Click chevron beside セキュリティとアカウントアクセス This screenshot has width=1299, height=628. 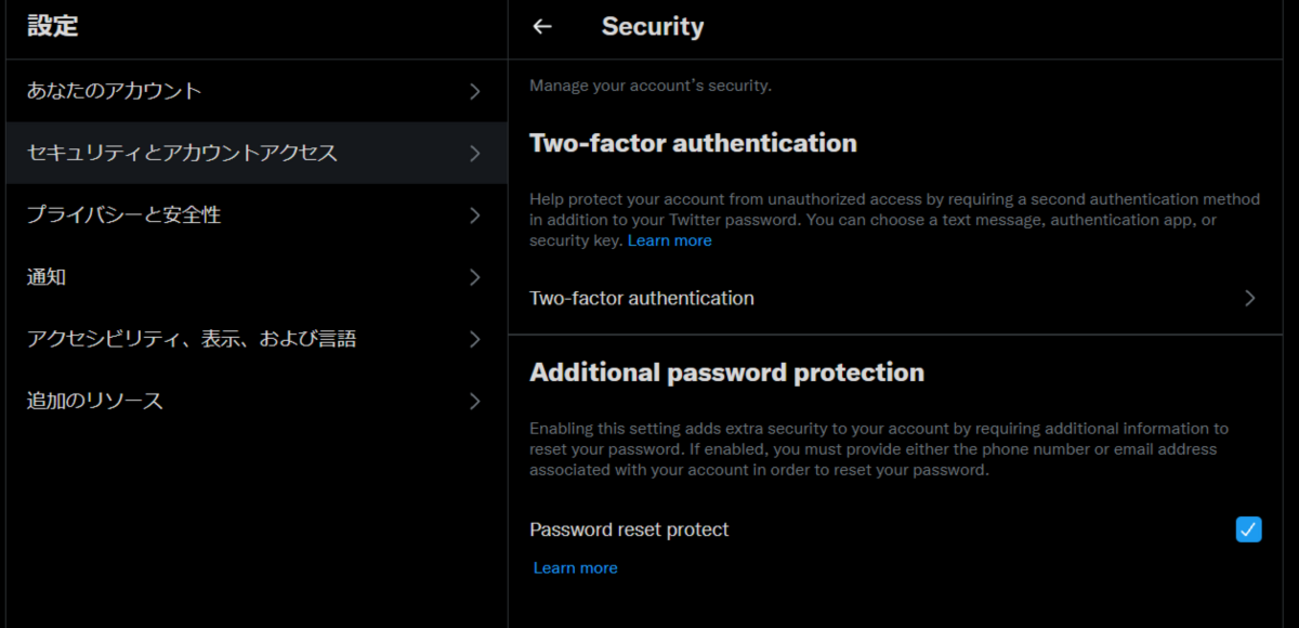pyautogui.click(x=475, y=153)
